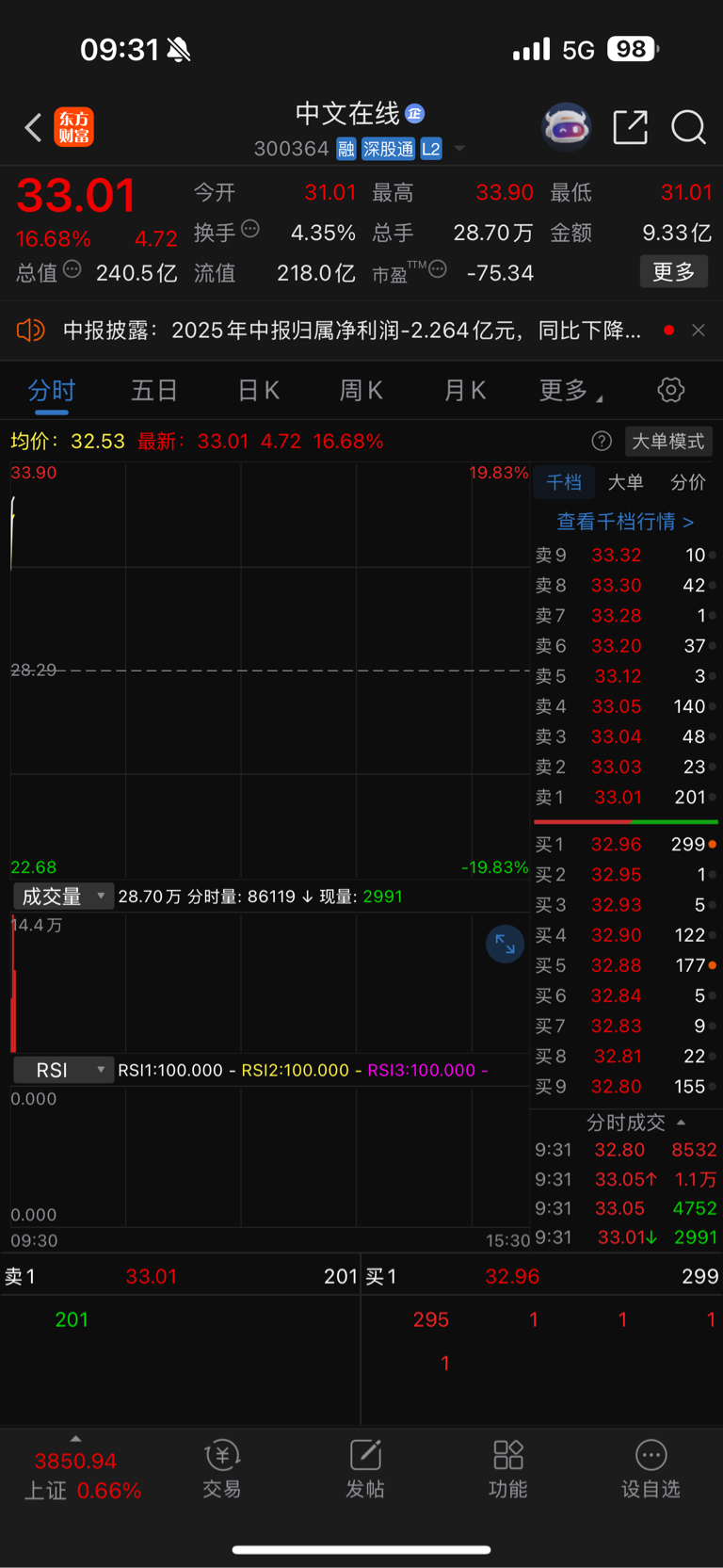This screenshot has height=1568, width=723.
Task: Select 卖4 row at 33.05
Action: (x=625, y=706)
